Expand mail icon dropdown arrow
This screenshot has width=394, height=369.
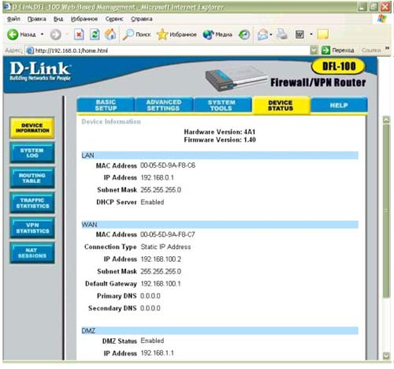pyautogui.click(x=271, y=35)
